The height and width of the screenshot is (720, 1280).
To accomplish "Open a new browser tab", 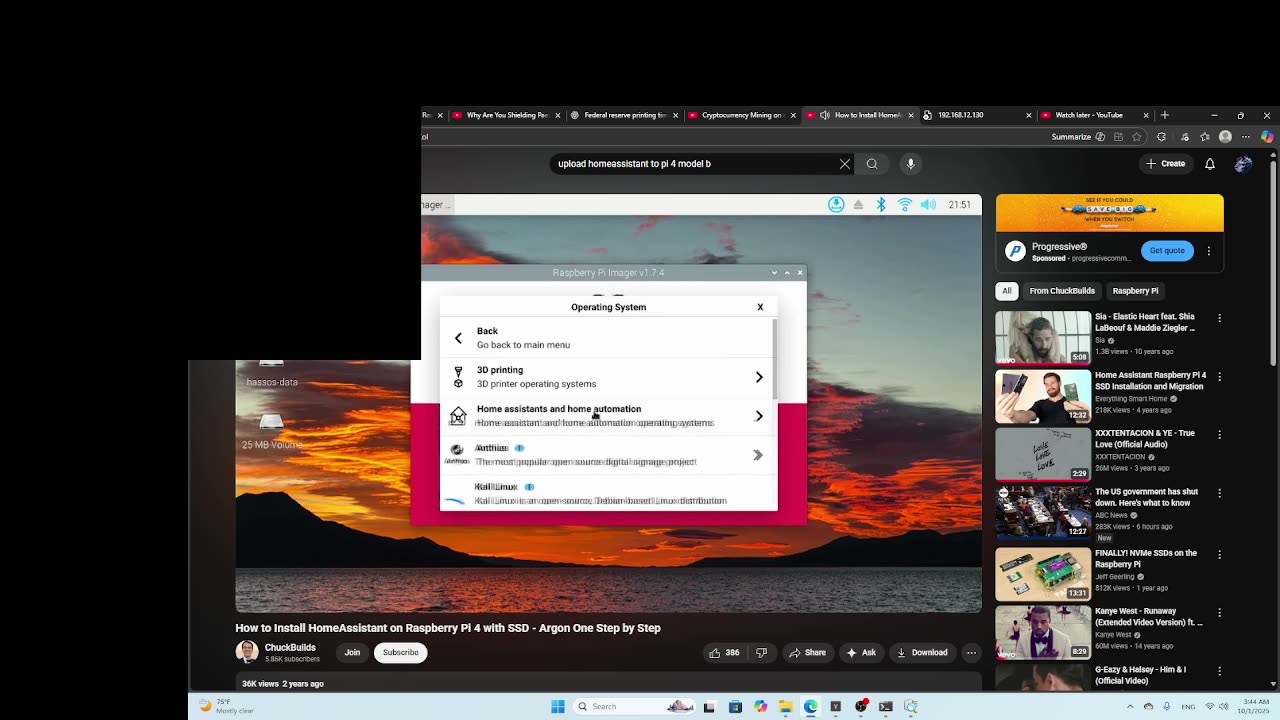I will (1164, 115).
